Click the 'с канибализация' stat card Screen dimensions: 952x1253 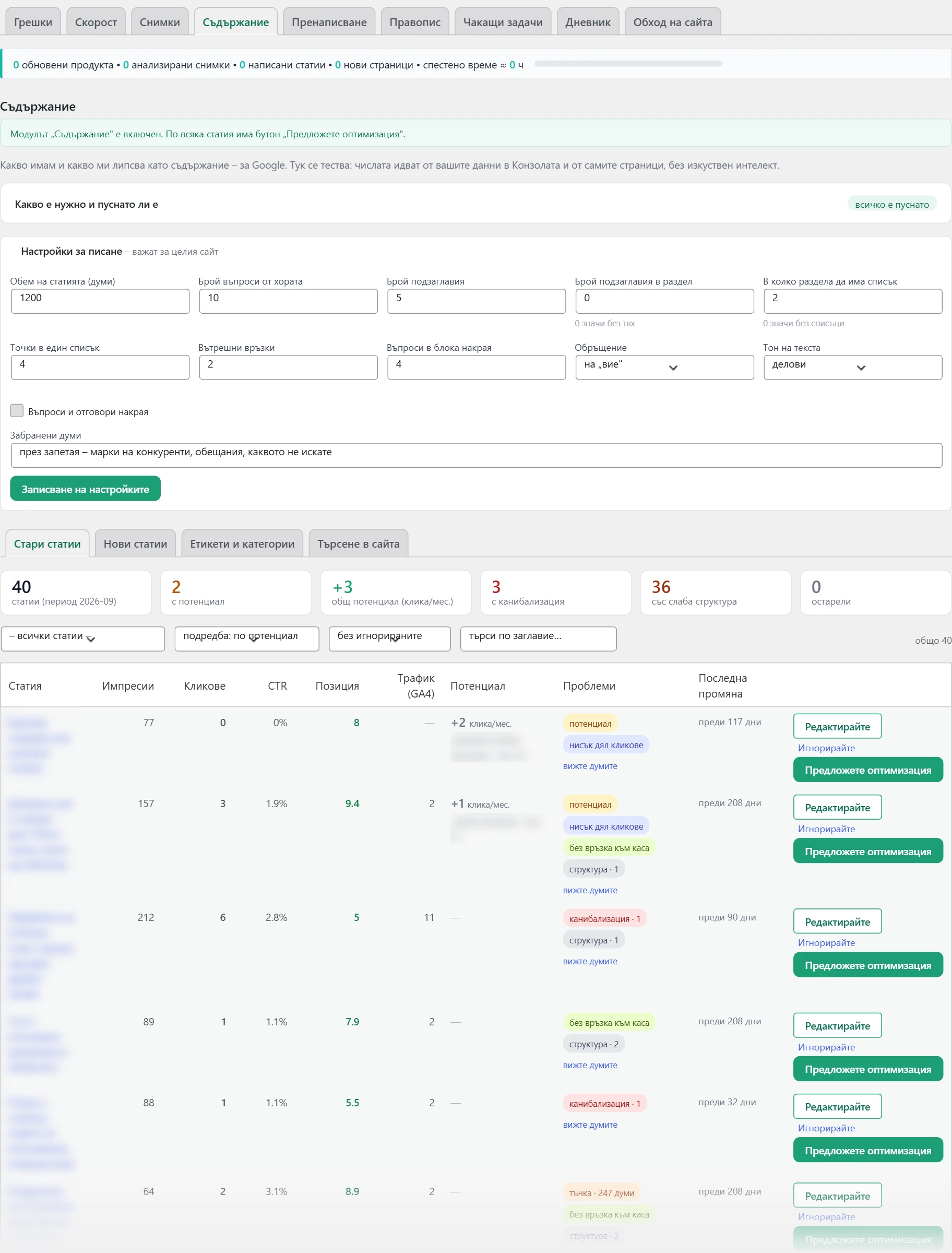pyautogui.click(x=555, y=592)
